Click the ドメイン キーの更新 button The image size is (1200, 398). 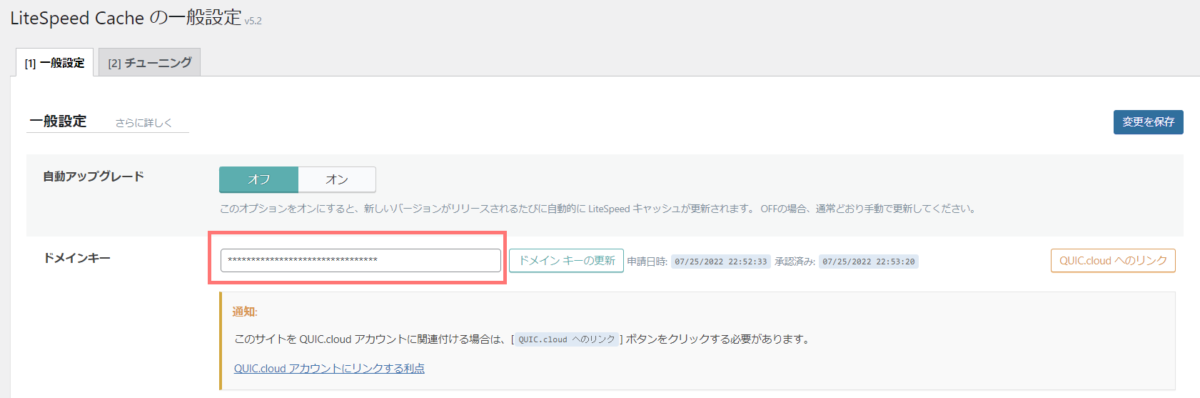[566, 260]
